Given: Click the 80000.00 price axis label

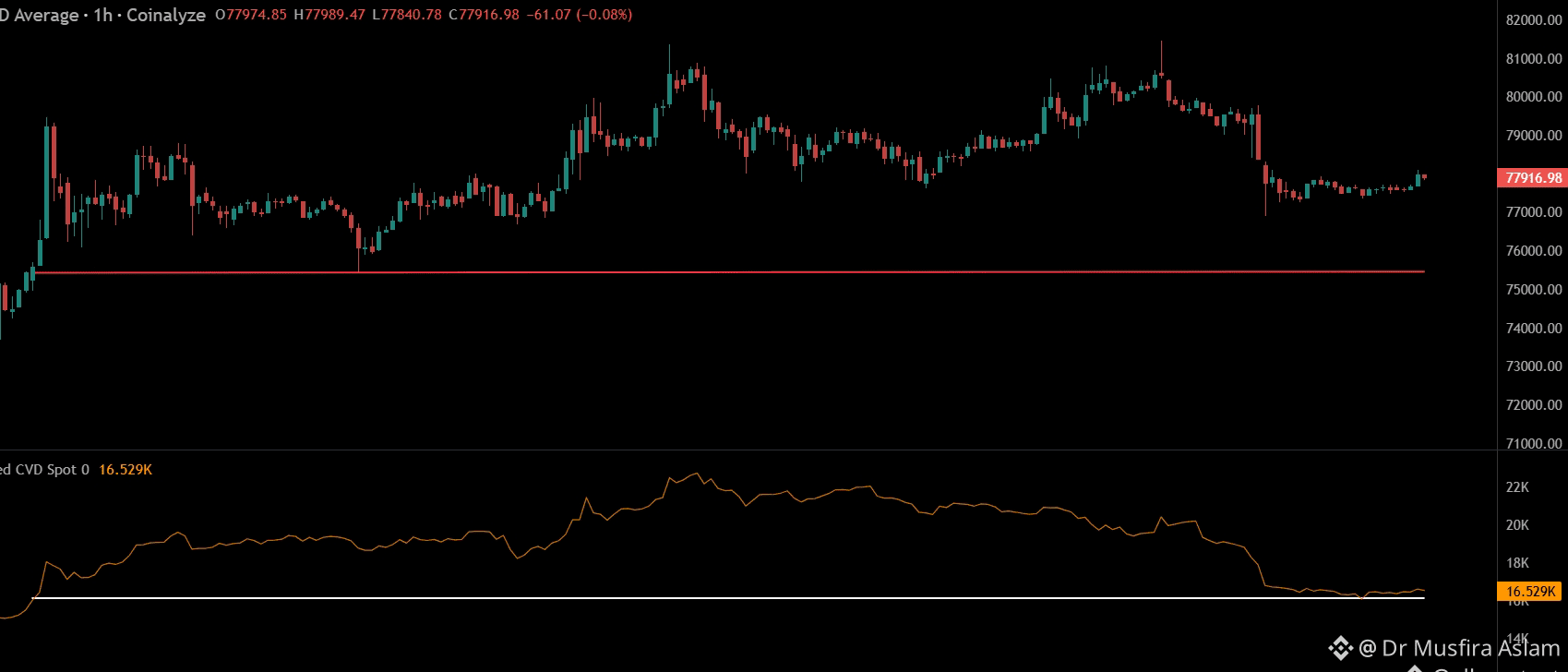Looking at the screenshot, I should tap(1534, 97).
